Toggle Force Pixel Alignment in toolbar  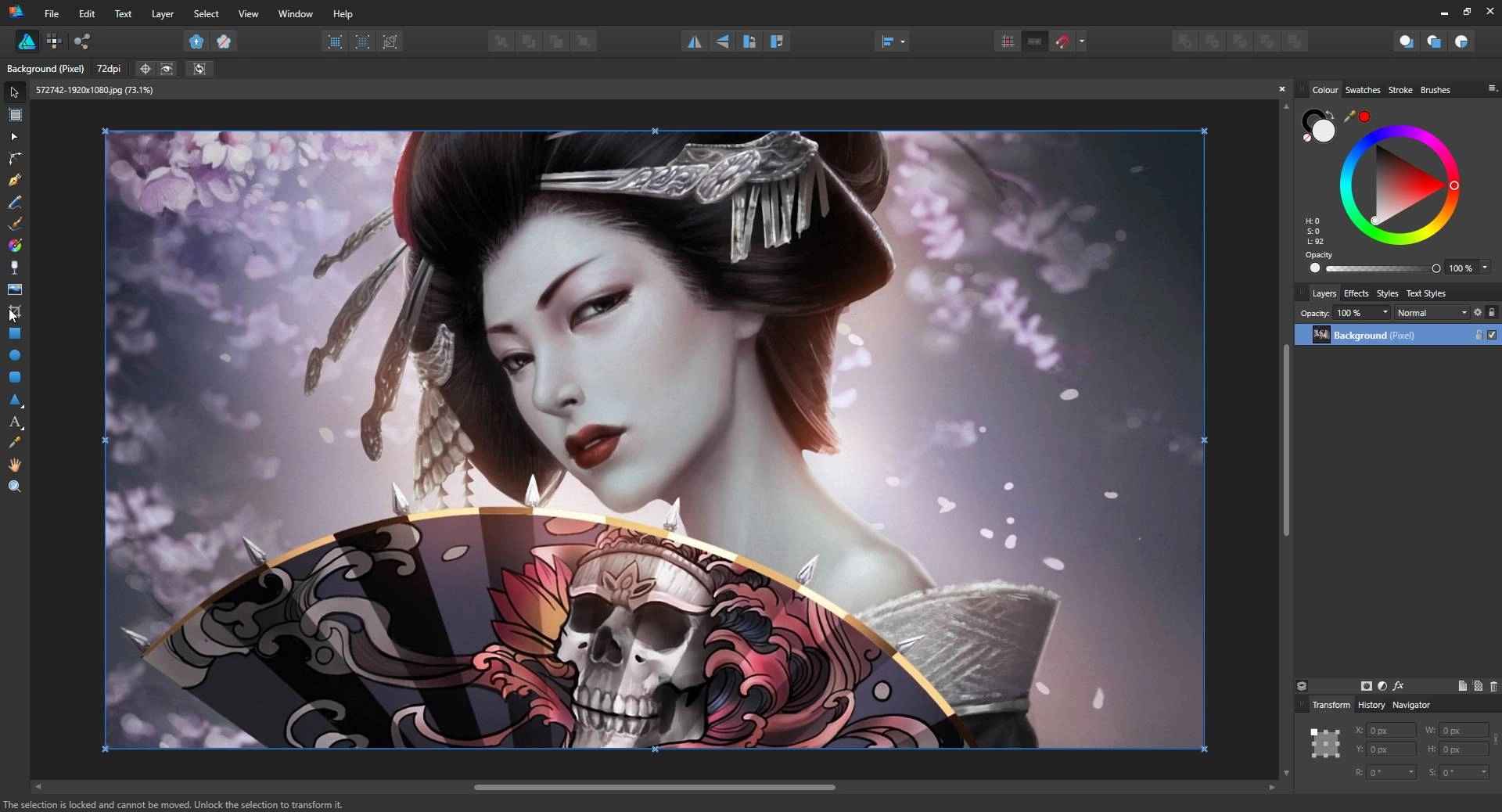click(x=1008, y=41)
